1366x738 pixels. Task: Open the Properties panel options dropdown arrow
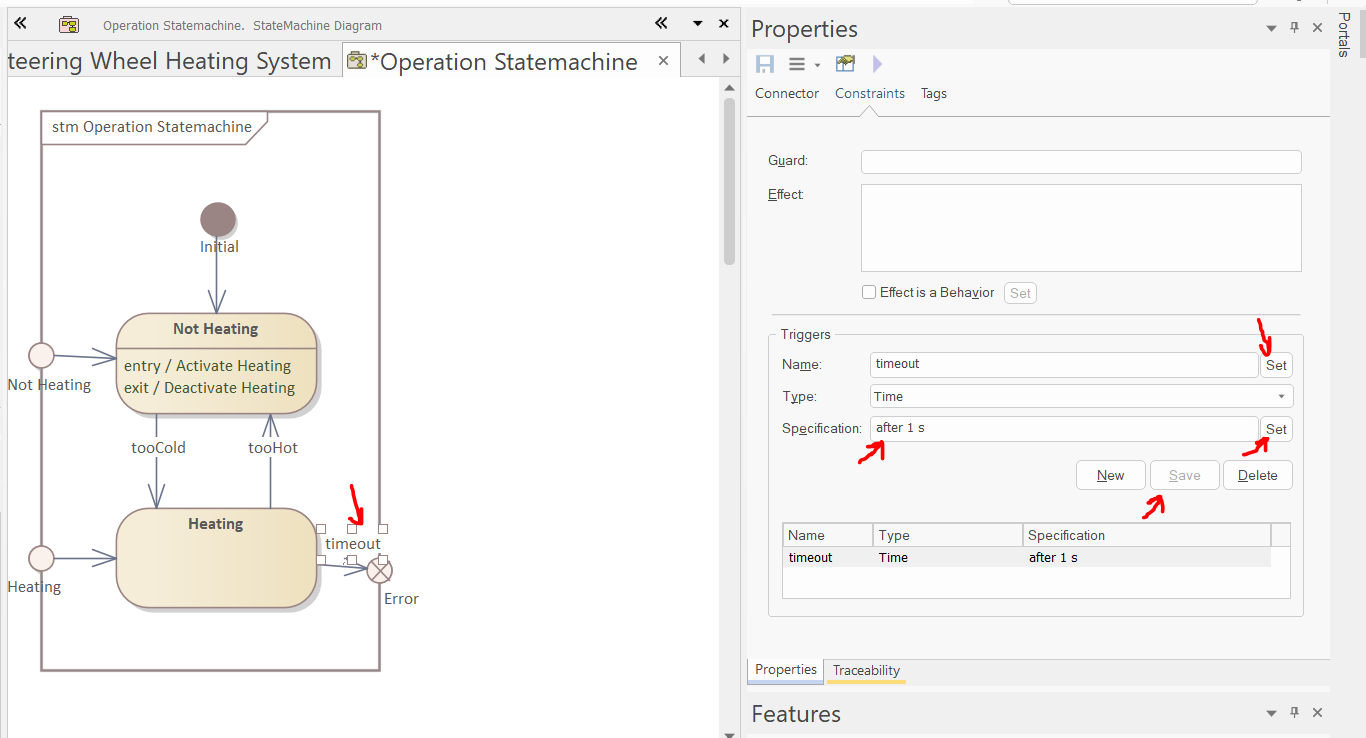pyautogui.click(x=1271, y=28)
